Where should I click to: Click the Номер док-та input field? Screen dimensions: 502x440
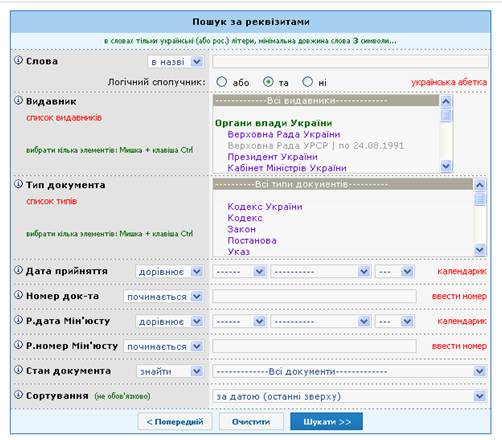pyautogui.click(x=314, y=296)
